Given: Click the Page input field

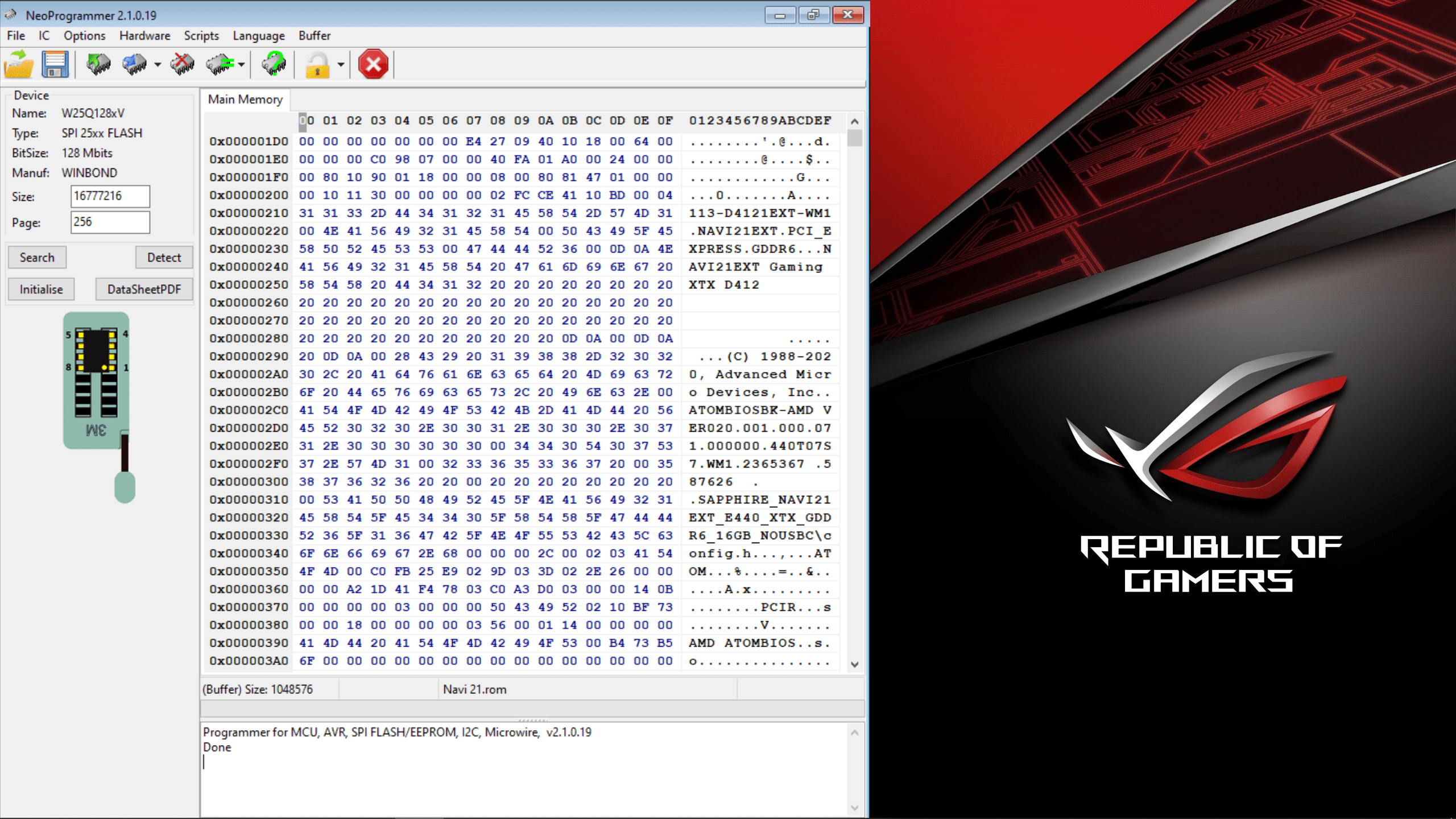Looking at the screenshot, I should tap(110, 222).
